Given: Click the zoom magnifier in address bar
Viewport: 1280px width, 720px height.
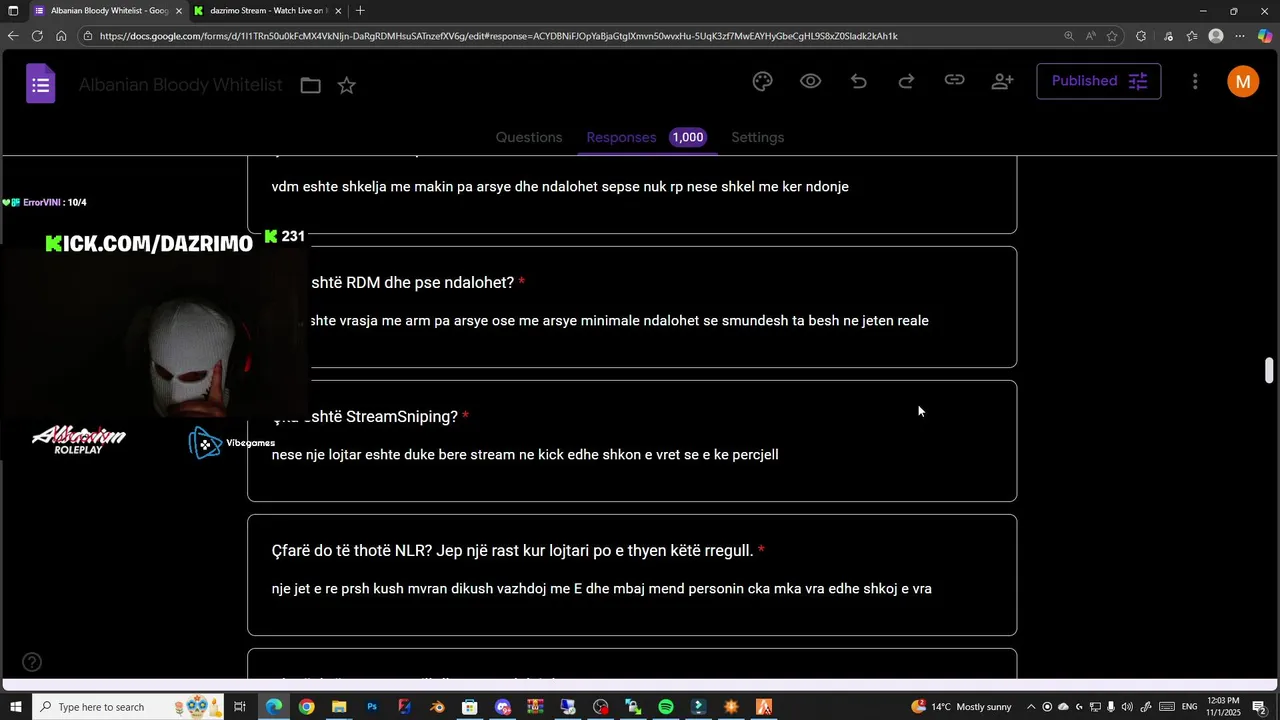Looking at the screenshot, I should 1069,36.
